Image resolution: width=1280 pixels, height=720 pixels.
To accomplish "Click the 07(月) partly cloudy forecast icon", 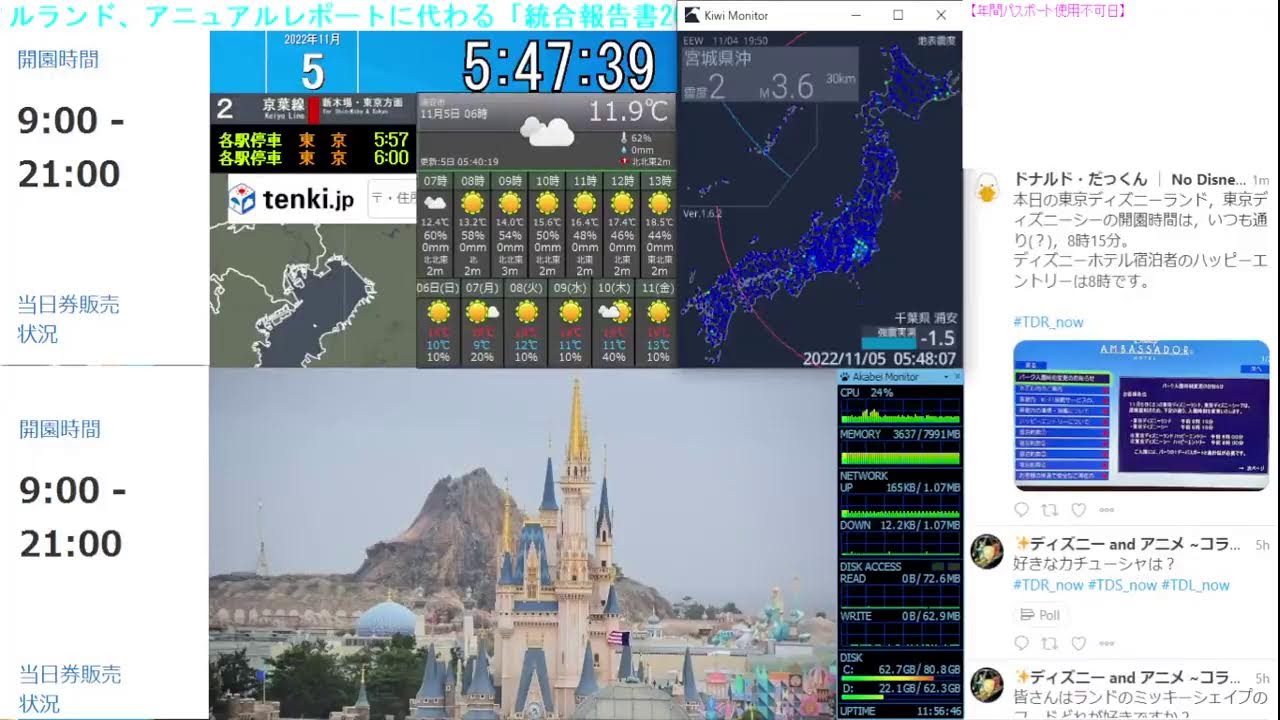I will [481, 311].
